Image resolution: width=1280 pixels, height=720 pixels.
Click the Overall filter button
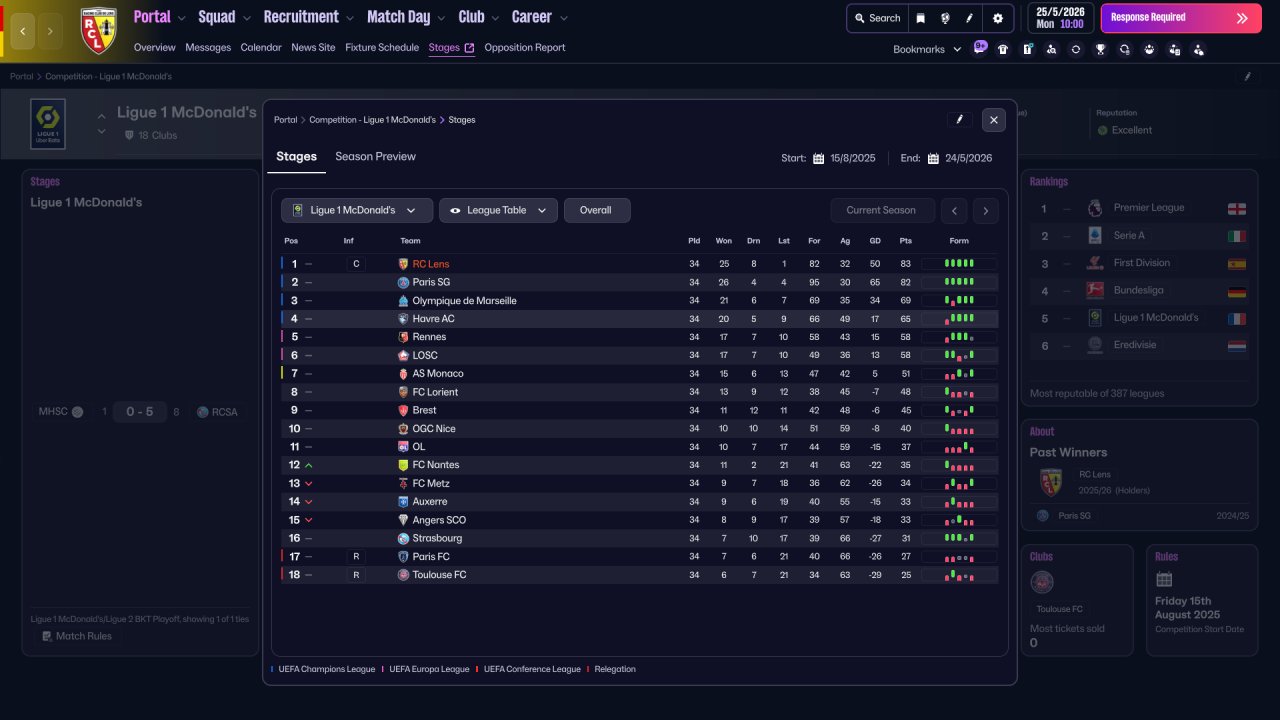click(x=597, y=210)
